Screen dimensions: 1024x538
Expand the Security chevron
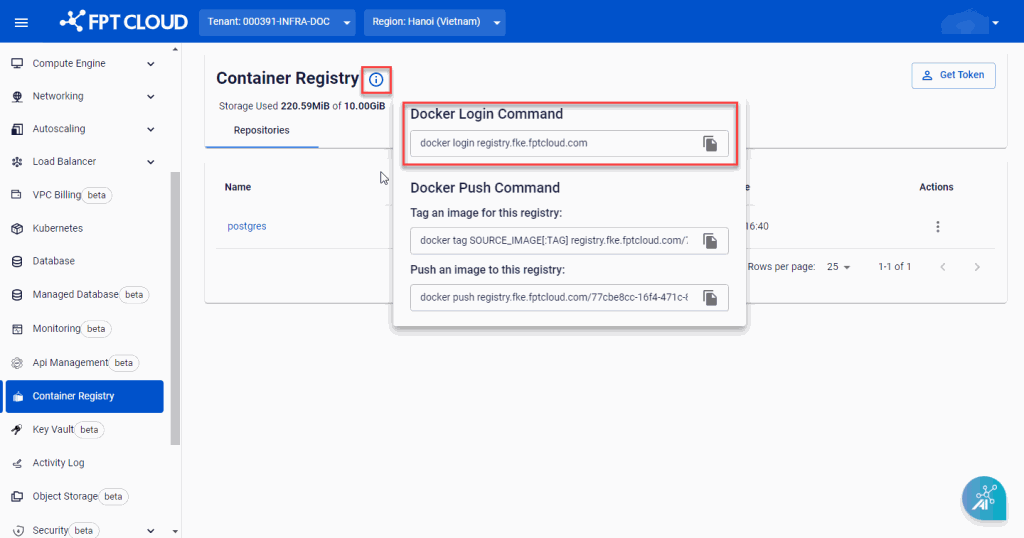pyautogui.click(x=151, y=531)
